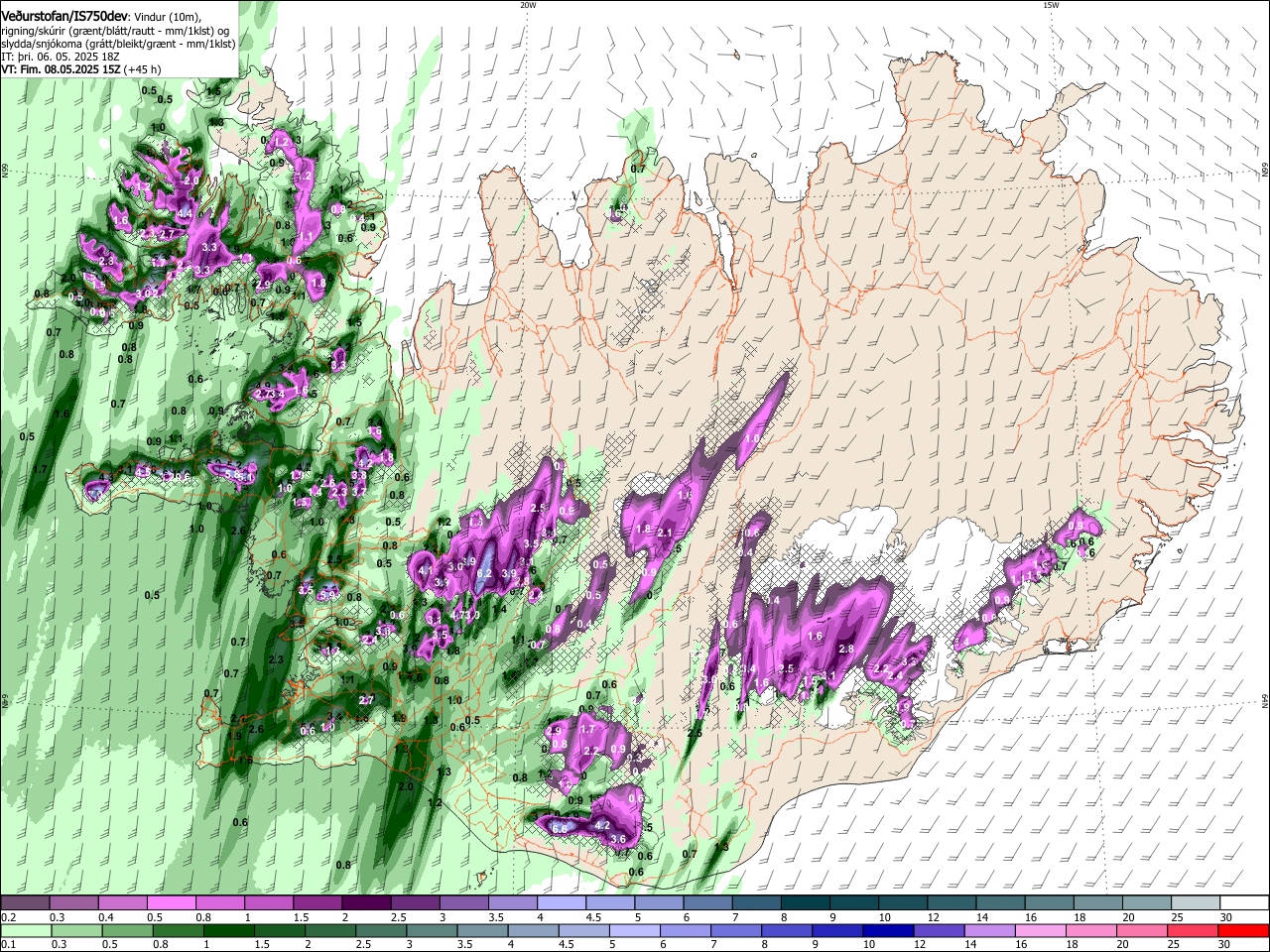Choose the snow scale swatch between 12 and 14
Image resolution: width=1270 pixels, height=952 pixels.
[950, 903]
